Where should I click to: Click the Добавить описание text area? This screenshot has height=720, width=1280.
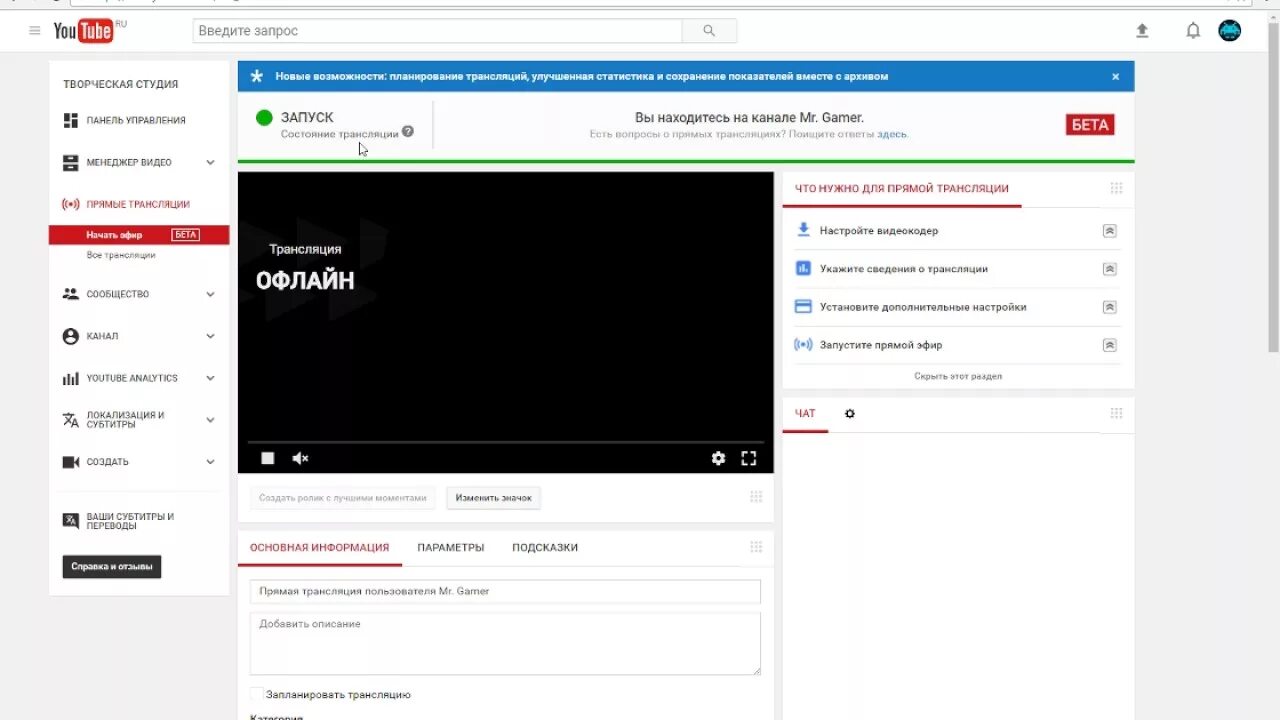tap(505, 644)
